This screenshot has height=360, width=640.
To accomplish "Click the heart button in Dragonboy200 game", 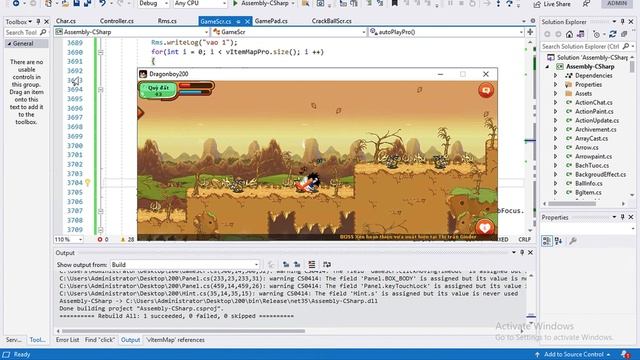I will pos(484,228).
